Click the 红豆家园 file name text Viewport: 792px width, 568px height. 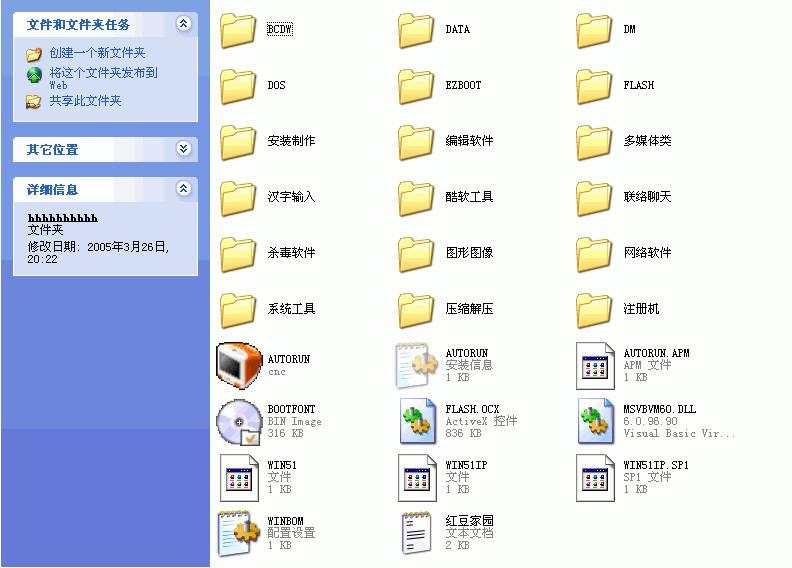click(469, 521)
